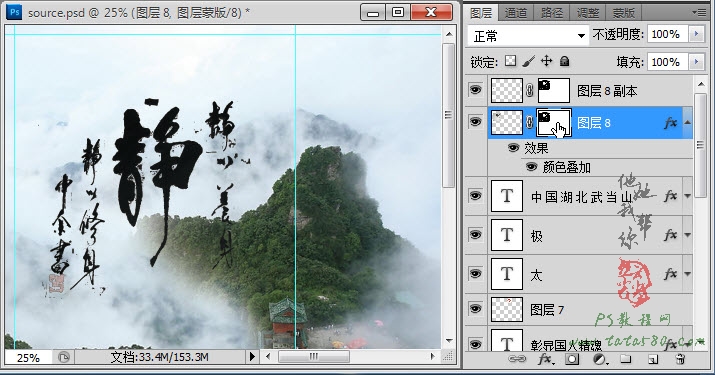Viewport: 715px width, 375px height.
Task: Hide the 中国湖北武当山 text layer
Action: (475, 196)
